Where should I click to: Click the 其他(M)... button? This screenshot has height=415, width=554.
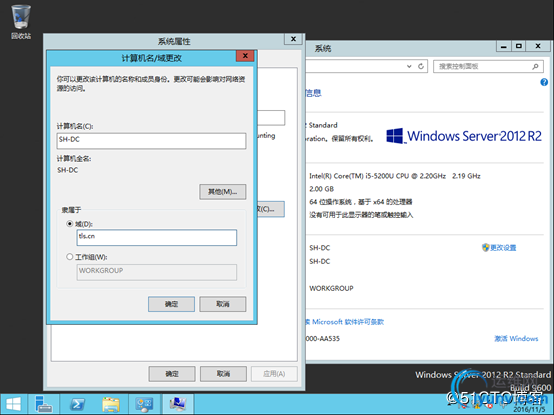[x=223, y=192]
